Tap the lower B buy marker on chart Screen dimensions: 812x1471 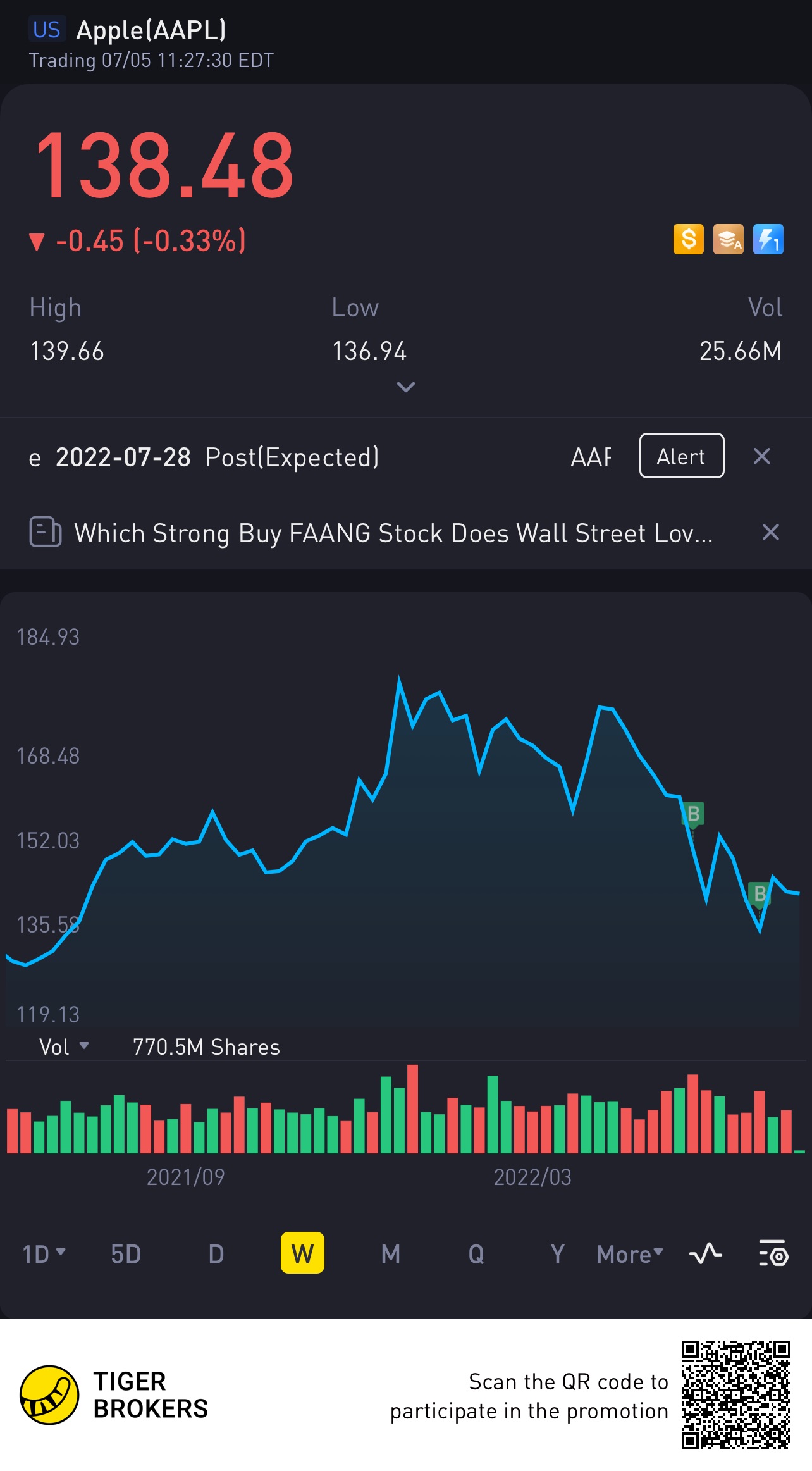760,894
